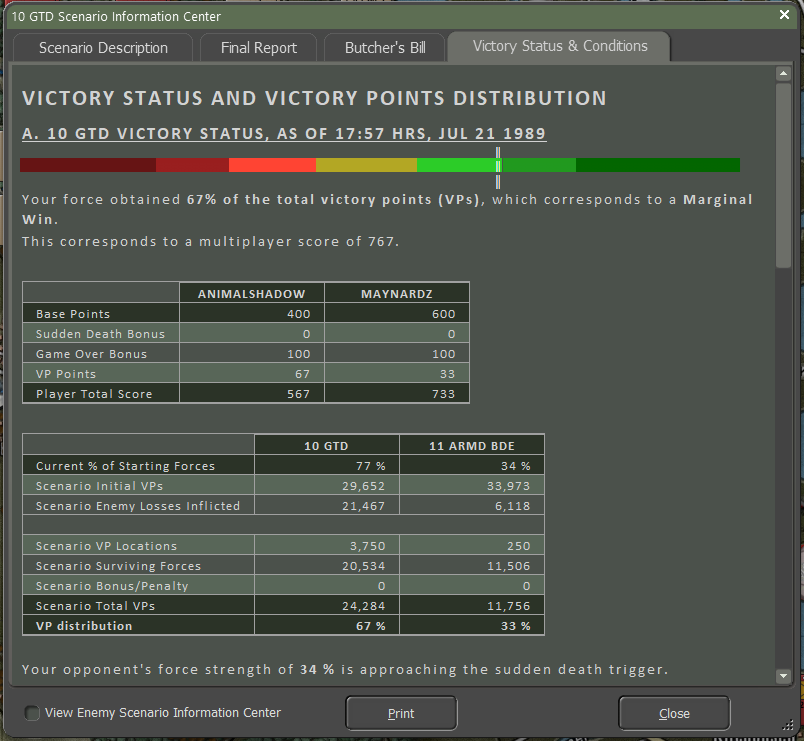
Task: Select the Victory Status & Conditions tab
Action: click(x=559, y=46)
